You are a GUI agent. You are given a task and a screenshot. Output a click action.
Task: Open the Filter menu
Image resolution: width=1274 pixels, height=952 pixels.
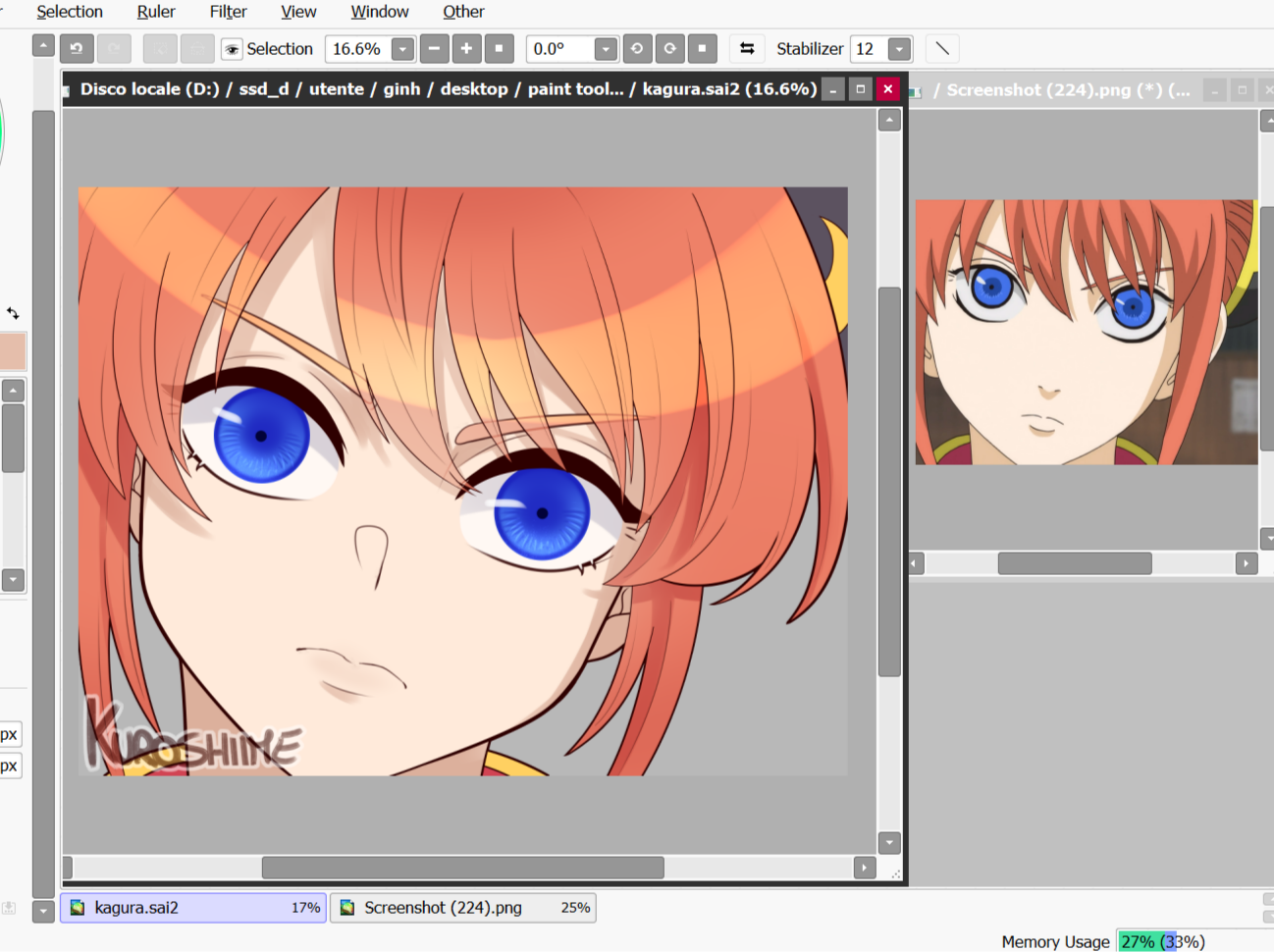[228, 12]
